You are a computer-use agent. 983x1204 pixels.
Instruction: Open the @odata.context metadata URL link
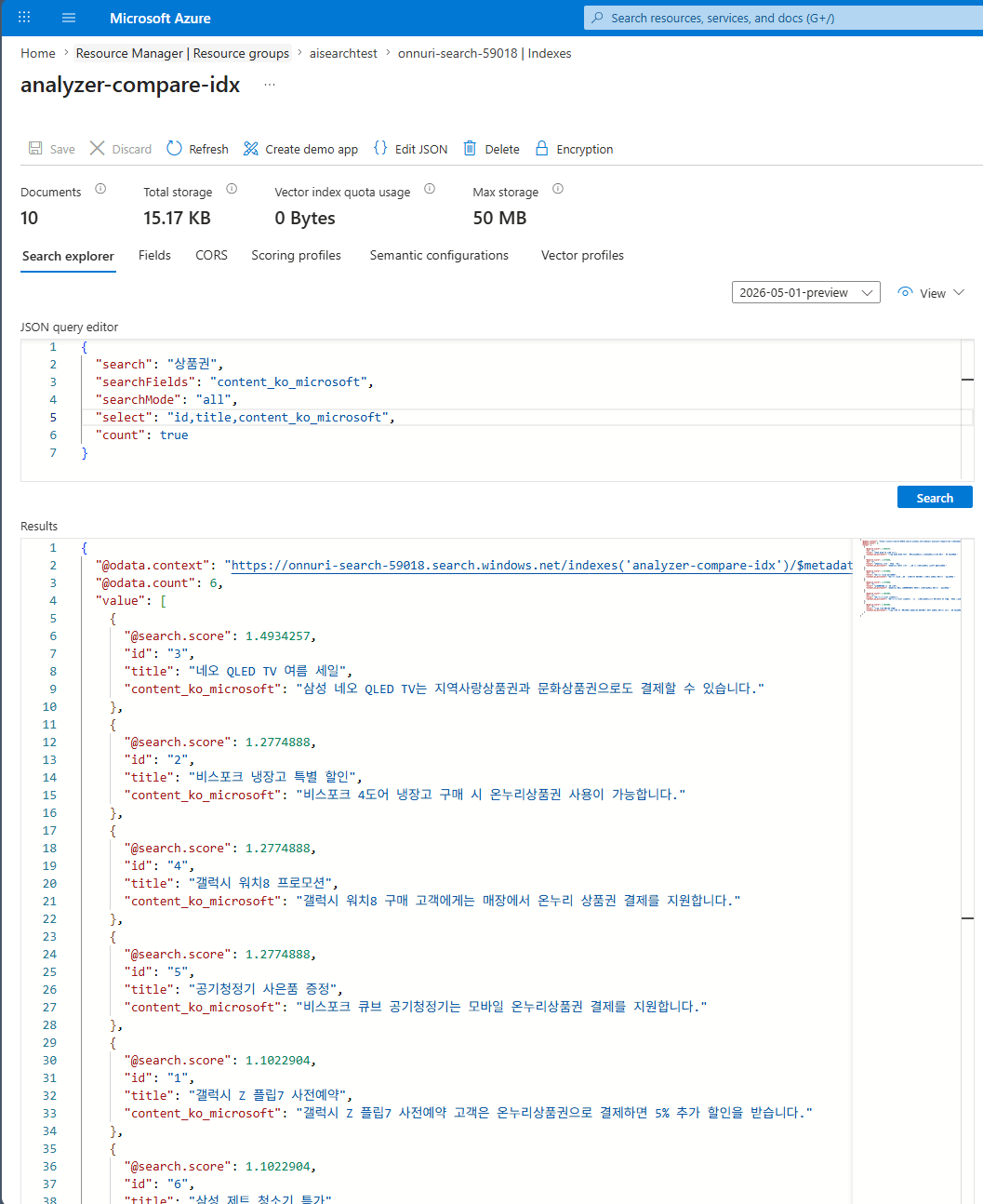[541, 565]
